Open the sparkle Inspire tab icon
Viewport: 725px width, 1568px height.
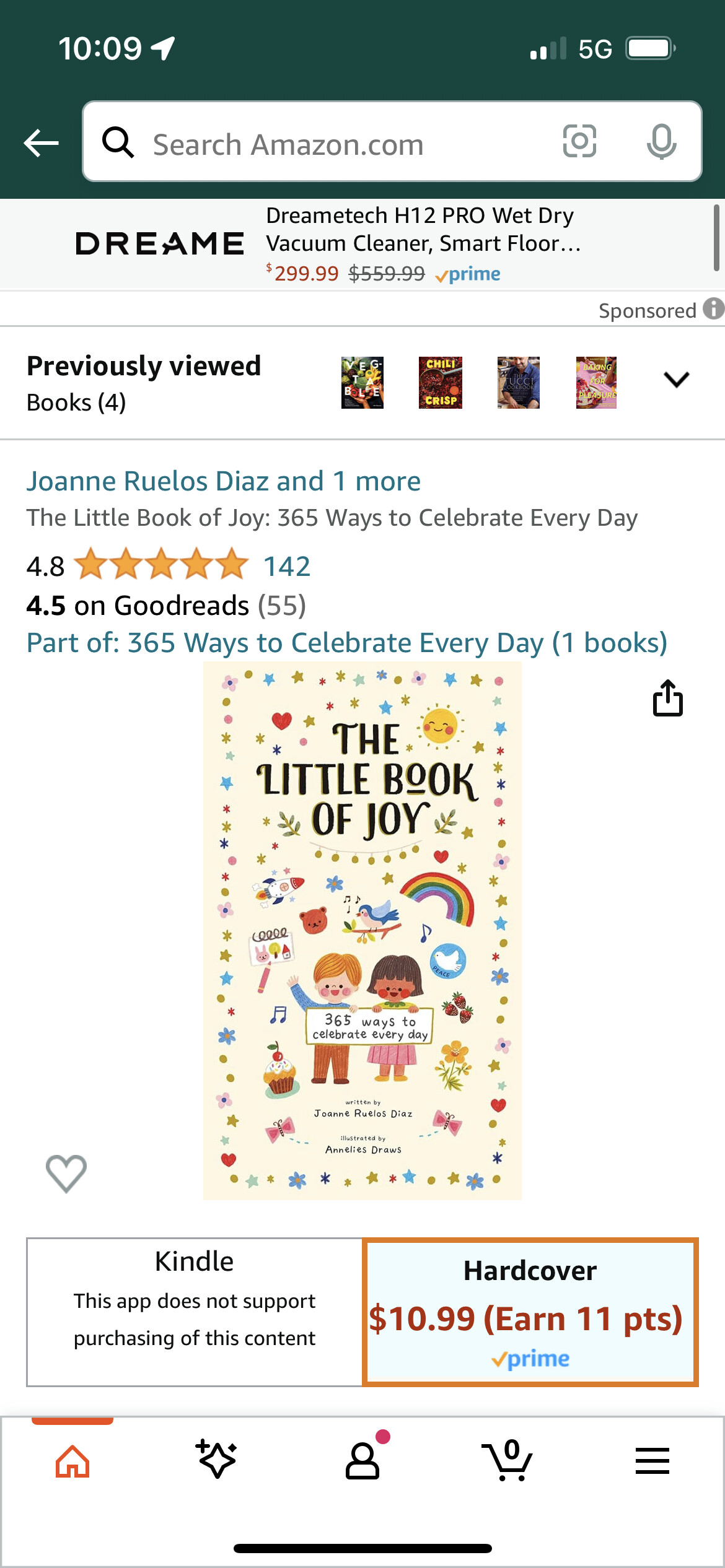click(216, 1459)
